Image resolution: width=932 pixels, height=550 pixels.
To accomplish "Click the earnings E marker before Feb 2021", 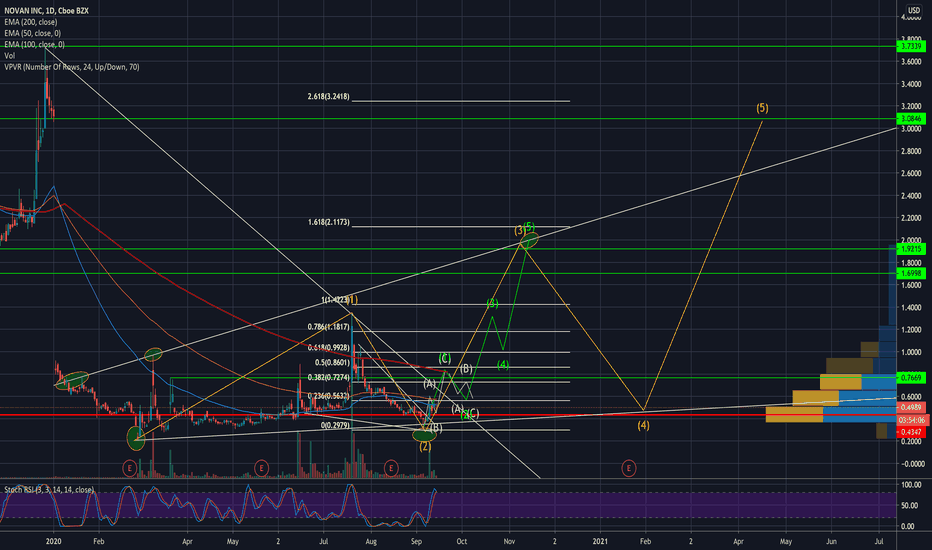I will point(629,469).
